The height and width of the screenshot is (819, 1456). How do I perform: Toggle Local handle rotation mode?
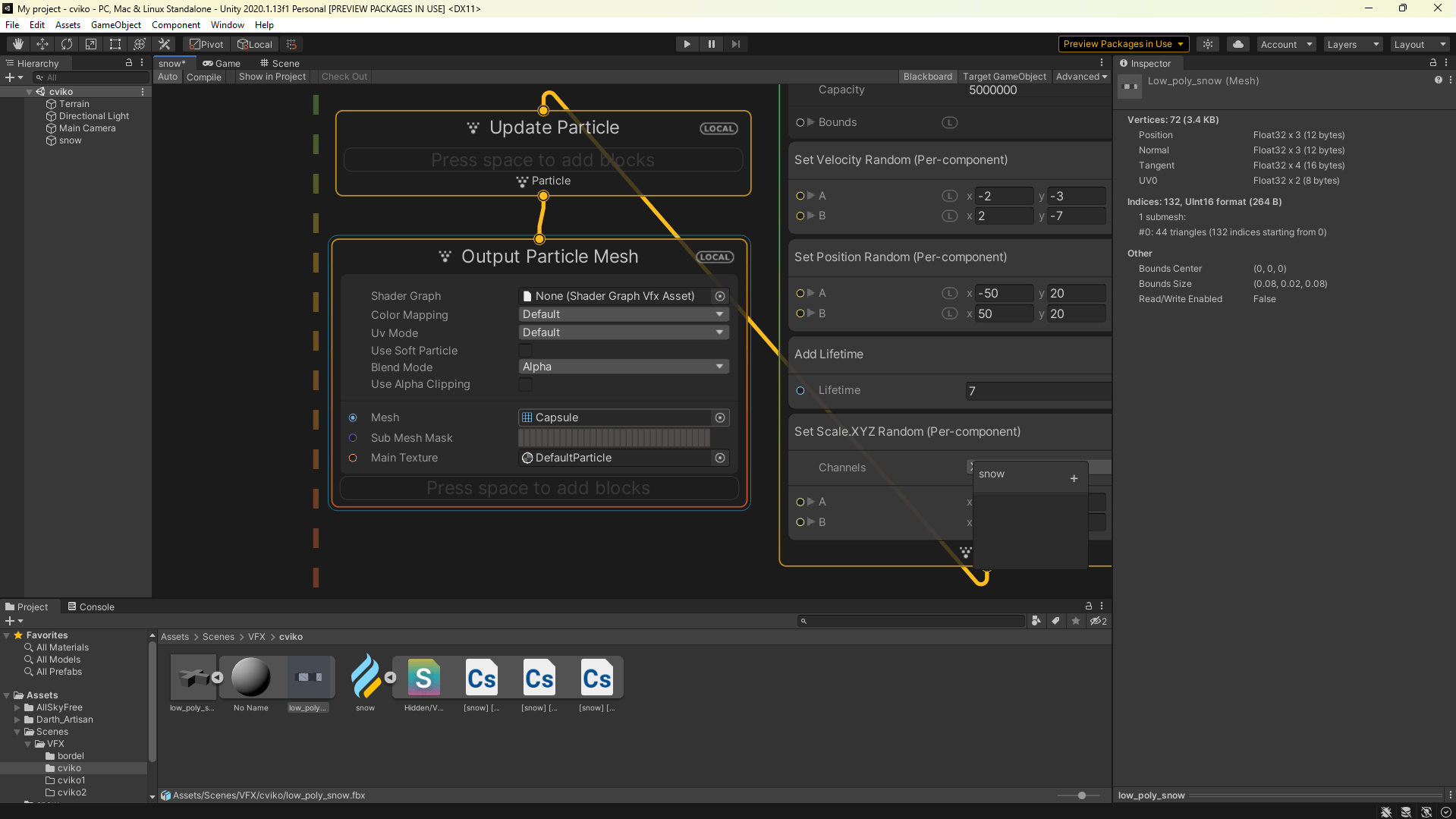click(x=255, y=44)
